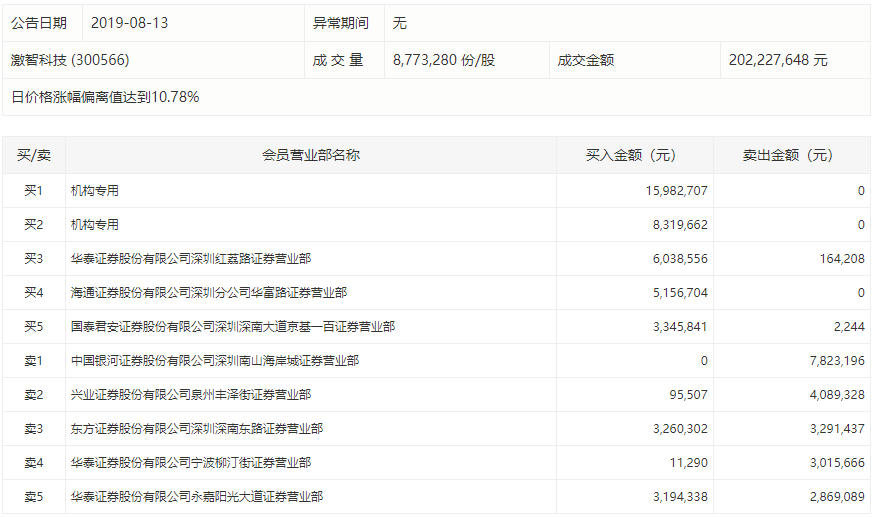Screen dimensions: 876x518
Task: Select turnover value 202,227,648 元
Action: [778, 60]
